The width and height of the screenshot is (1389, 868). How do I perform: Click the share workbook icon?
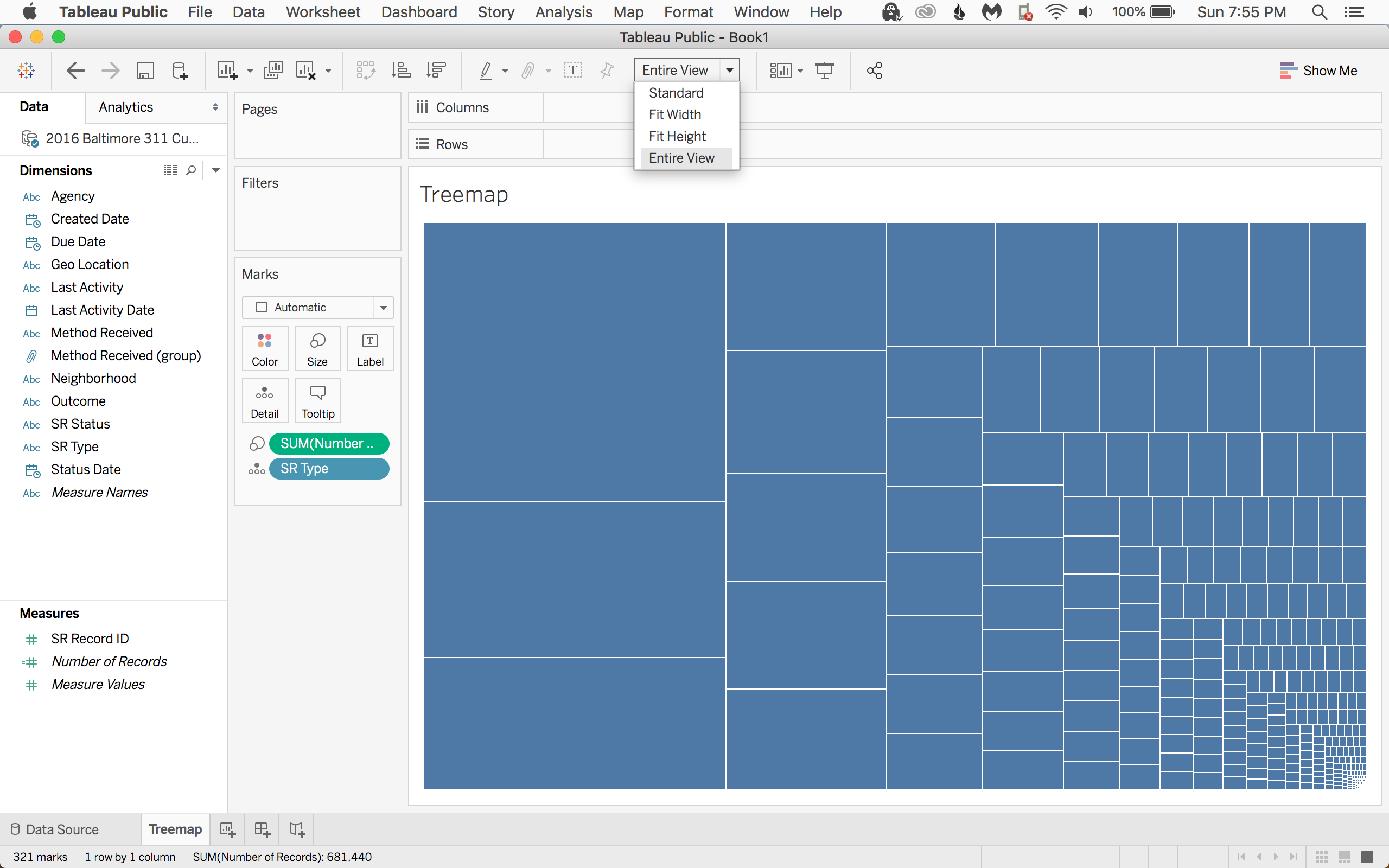pos(874,71)
